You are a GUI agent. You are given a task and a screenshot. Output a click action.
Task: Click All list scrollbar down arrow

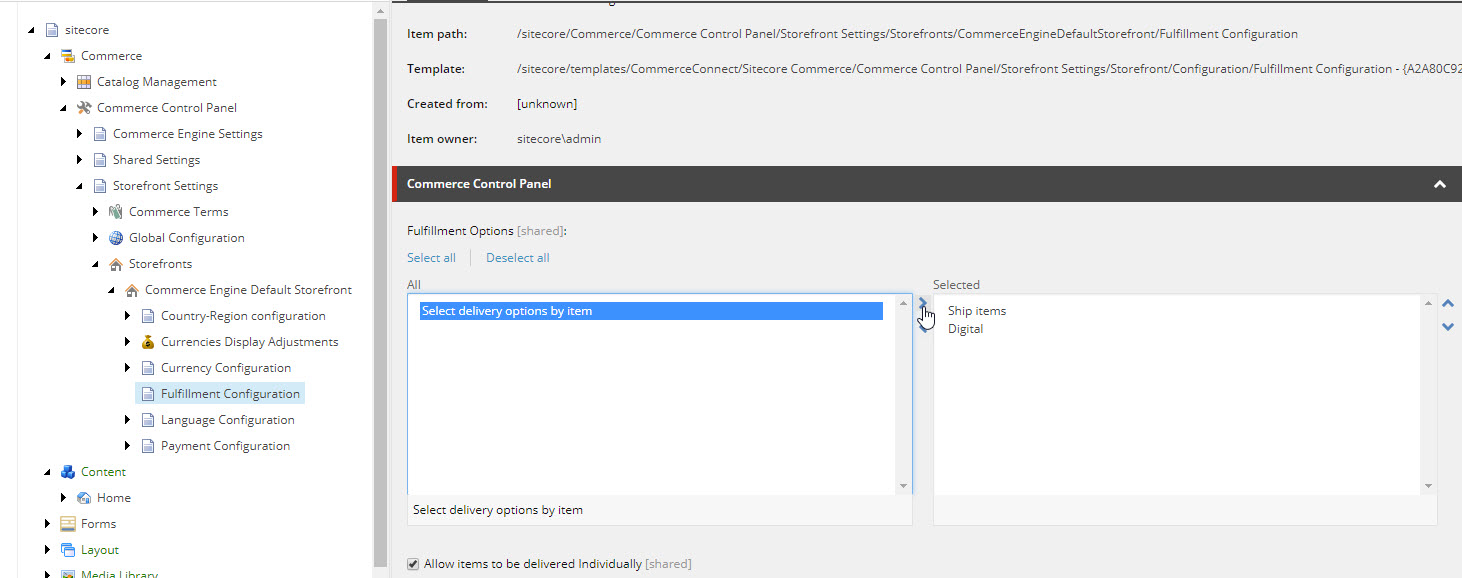point(904,486)
